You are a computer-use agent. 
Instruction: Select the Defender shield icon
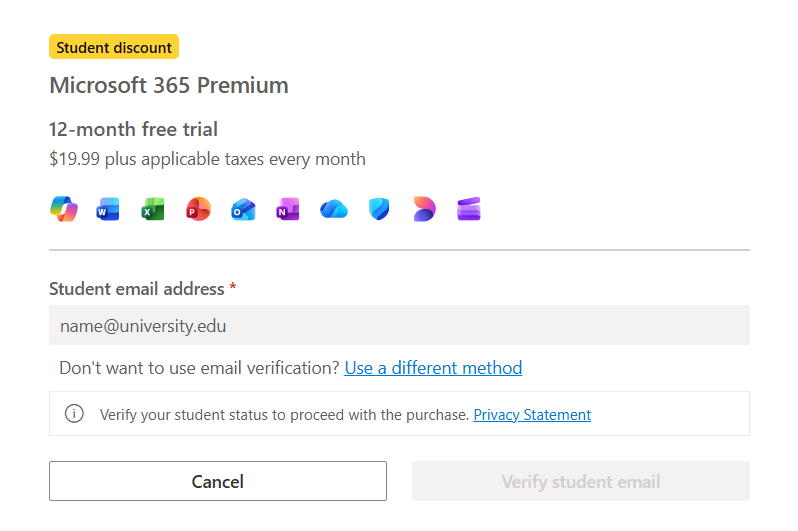click(379, 210)
